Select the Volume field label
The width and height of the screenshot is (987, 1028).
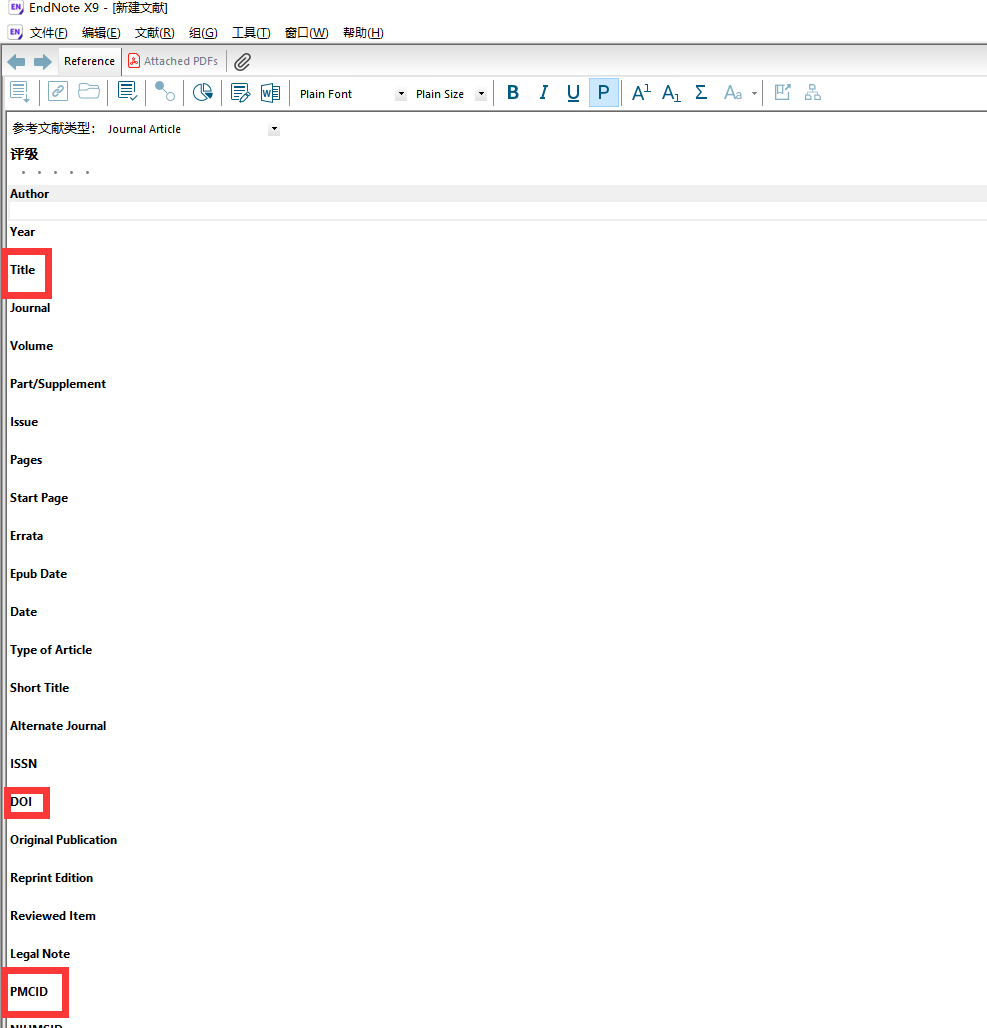pyautogui.click(x=31, y=346)
